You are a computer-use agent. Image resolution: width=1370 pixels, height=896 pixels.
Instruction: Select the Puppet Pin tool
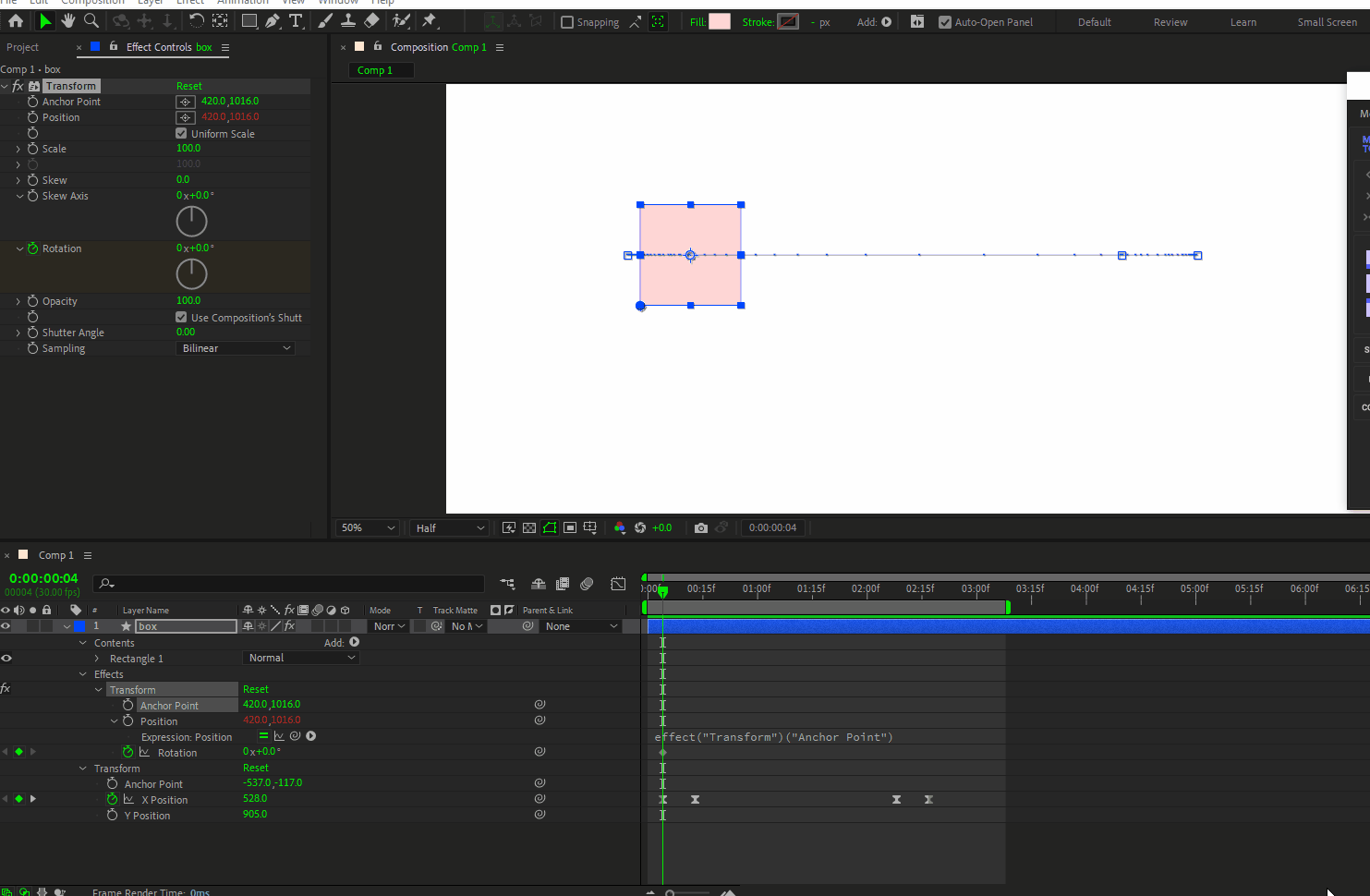click(x=430, y=20)
